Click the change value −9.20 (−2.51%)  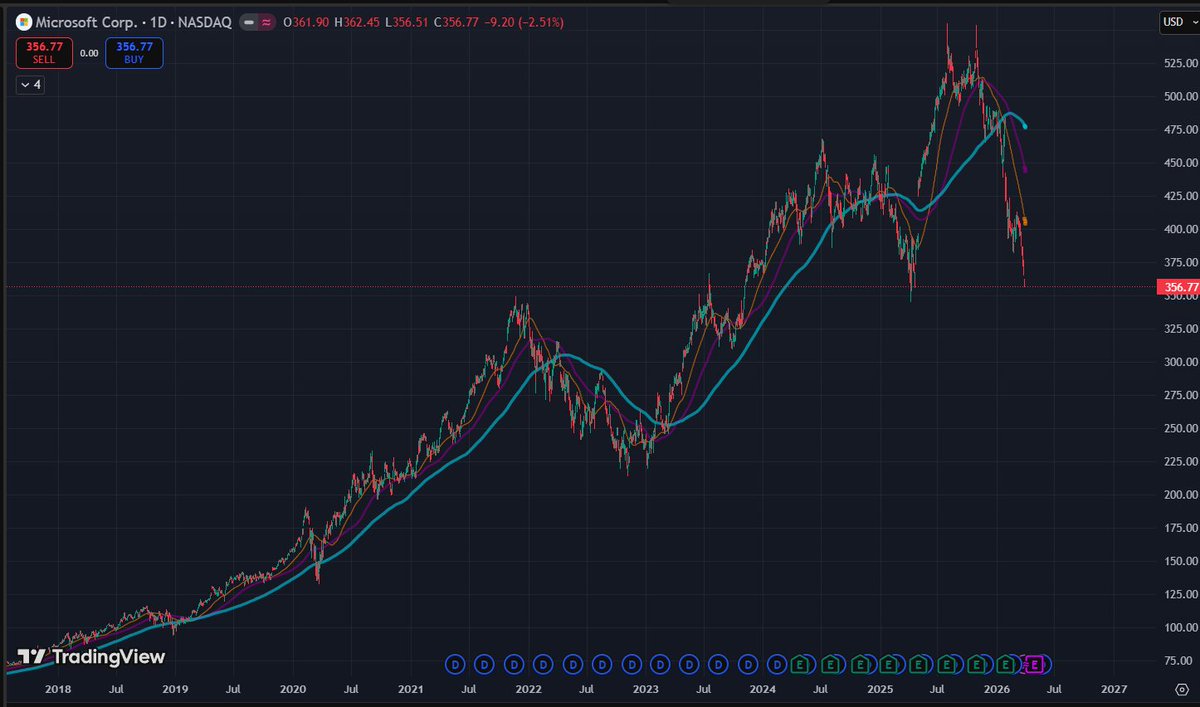522,21
